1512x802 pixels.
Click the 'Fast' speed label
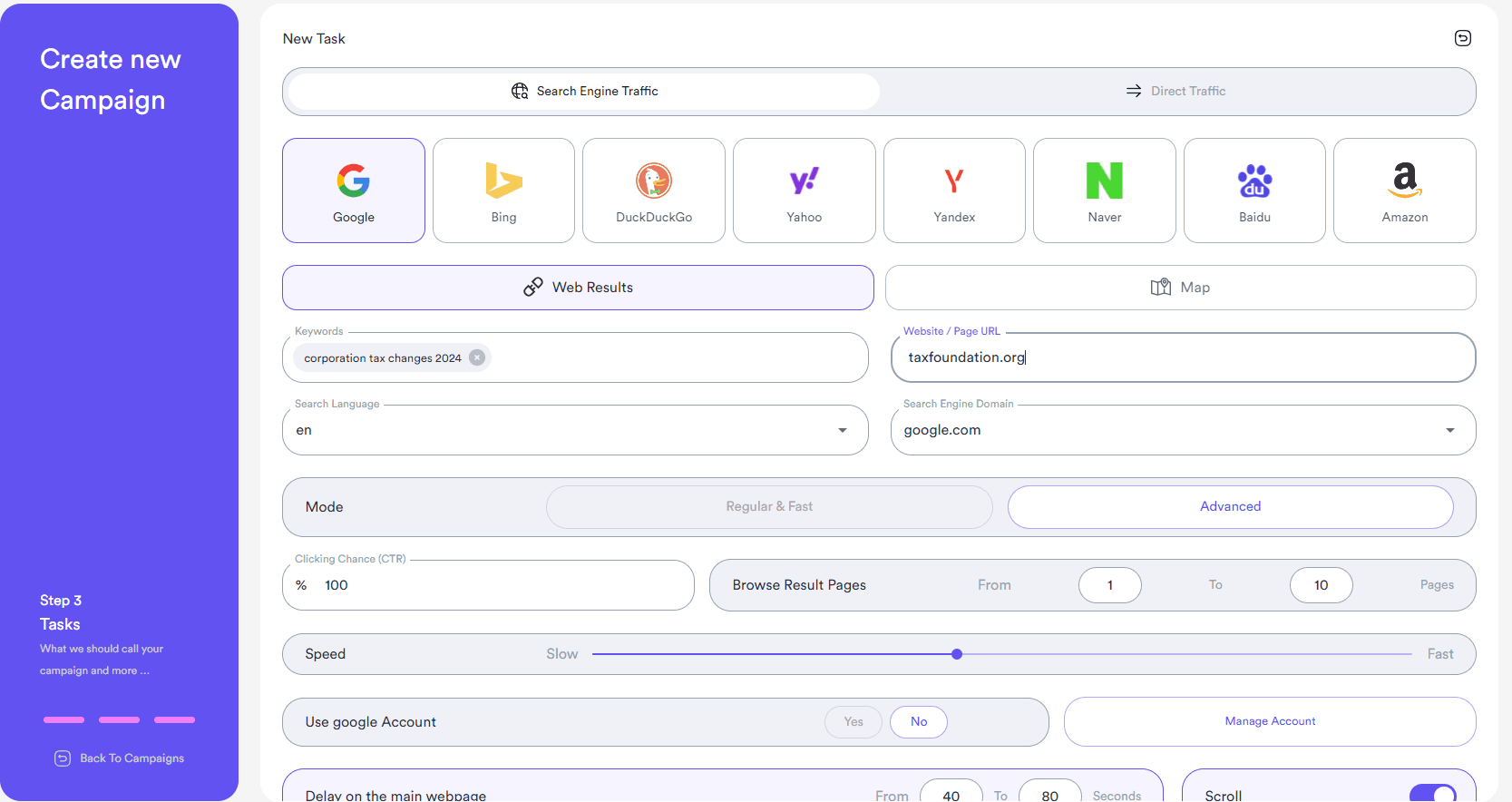[x=1440, y=654]
